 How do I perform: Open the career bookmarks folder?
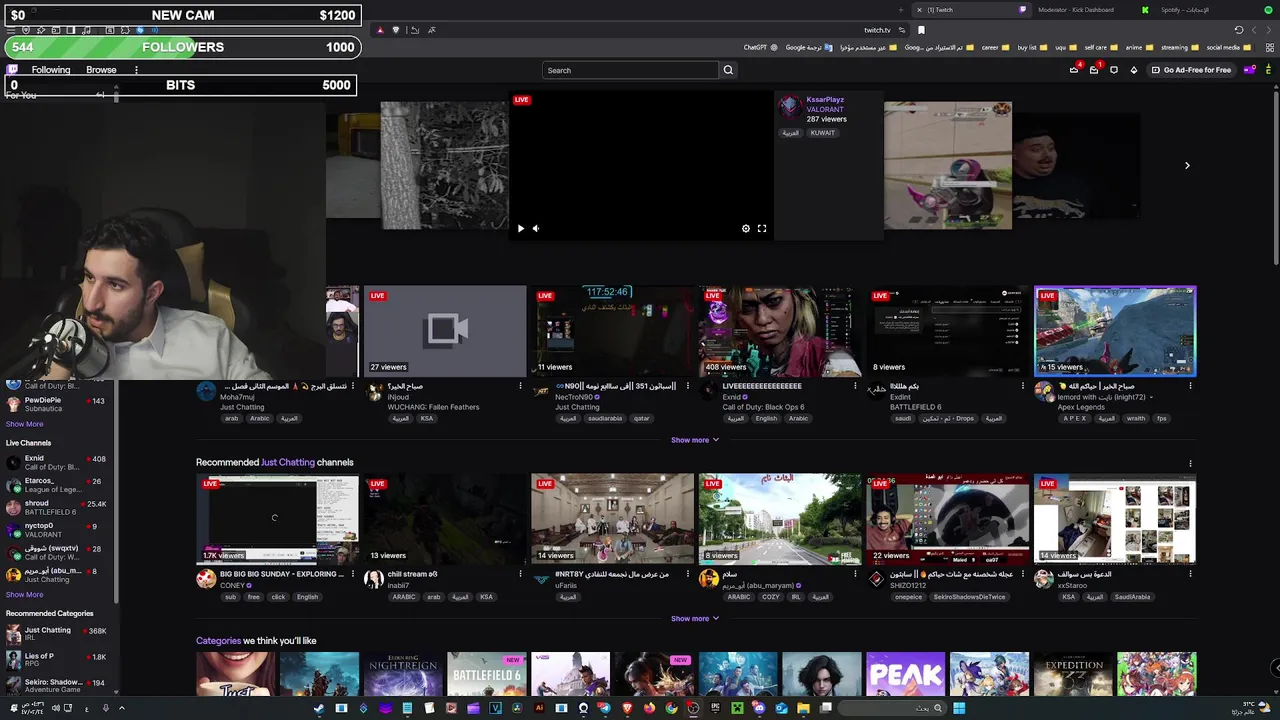[996, 47]
